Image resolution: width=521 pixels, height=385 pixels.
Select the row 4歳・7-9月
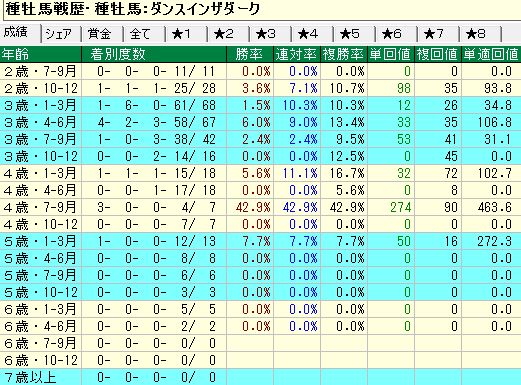[x=260, y=207]
